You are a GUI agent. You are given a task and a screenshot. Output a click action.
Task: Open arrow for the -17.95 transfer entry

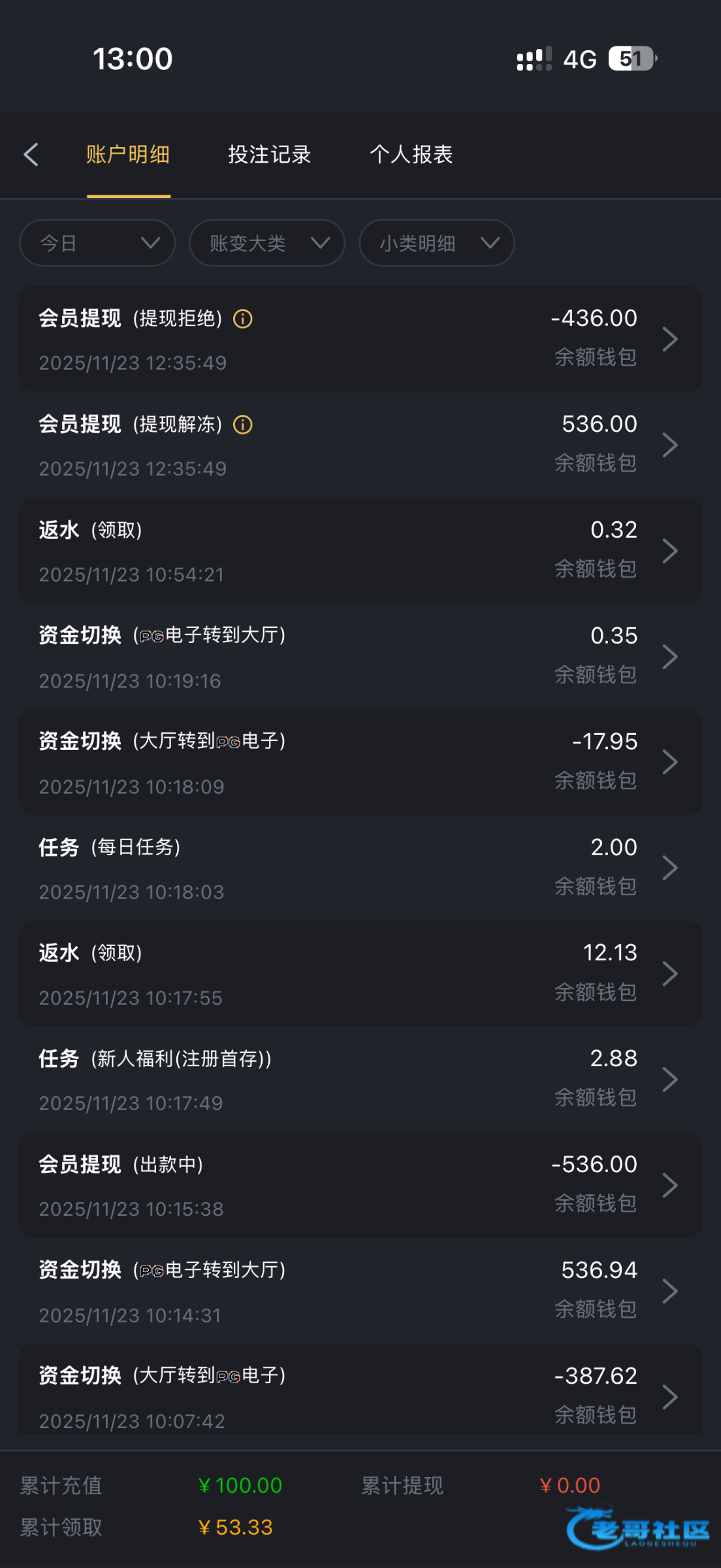[669, 762]
